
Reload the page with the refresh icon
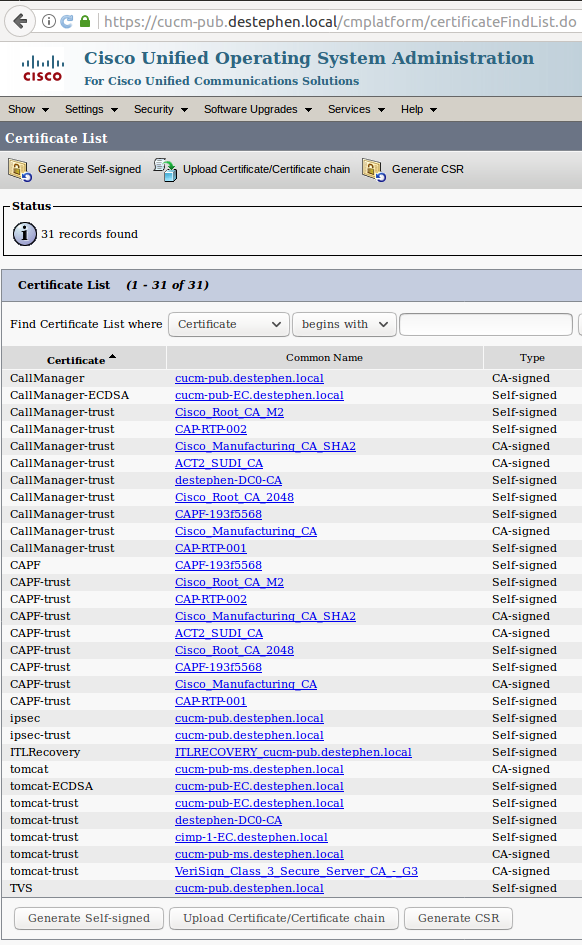pyautogui.click(x=66, y=22)
